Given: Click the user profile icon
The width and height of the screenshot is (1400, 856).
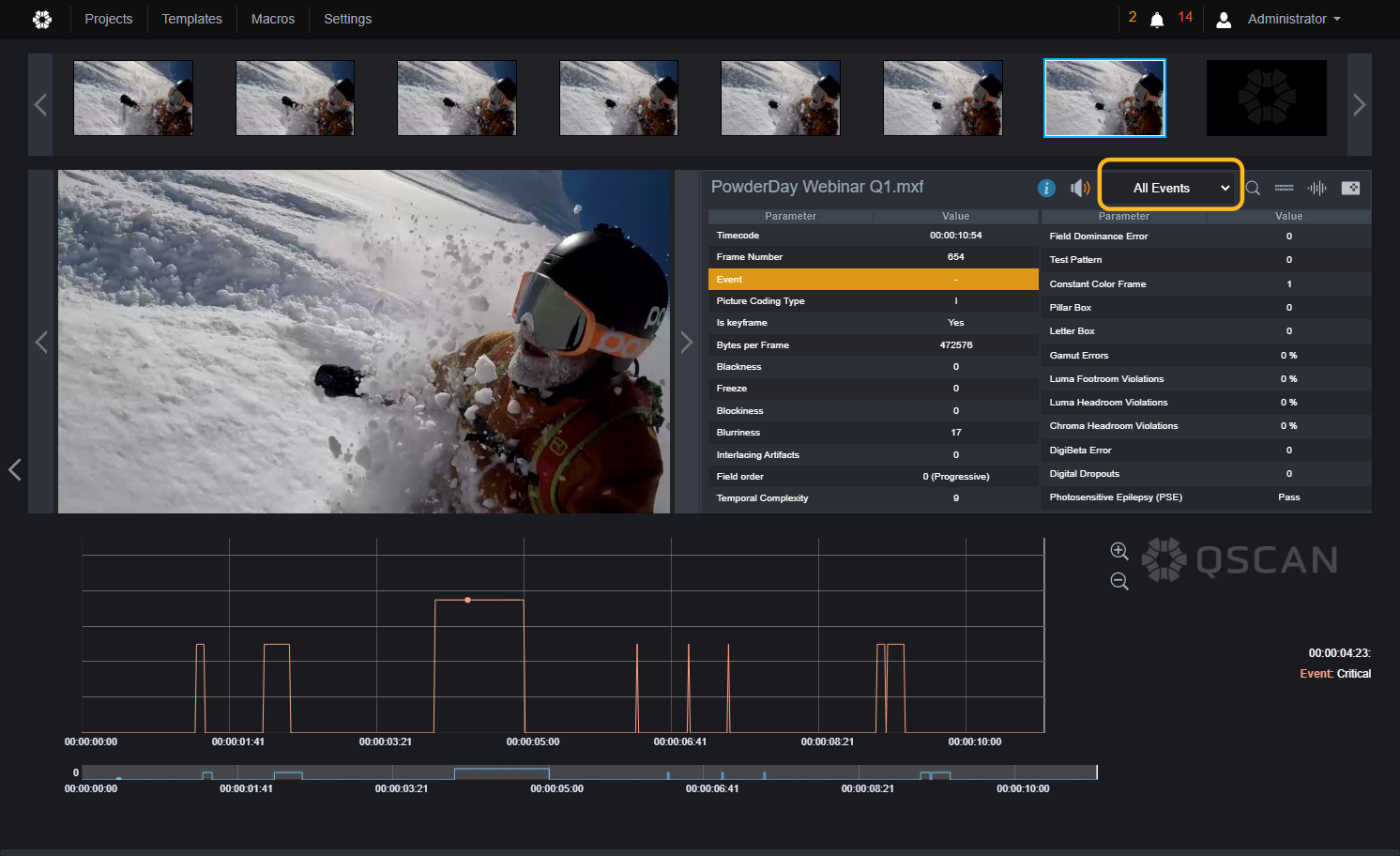Looking at the screenshot, I should coord(1224,20).
